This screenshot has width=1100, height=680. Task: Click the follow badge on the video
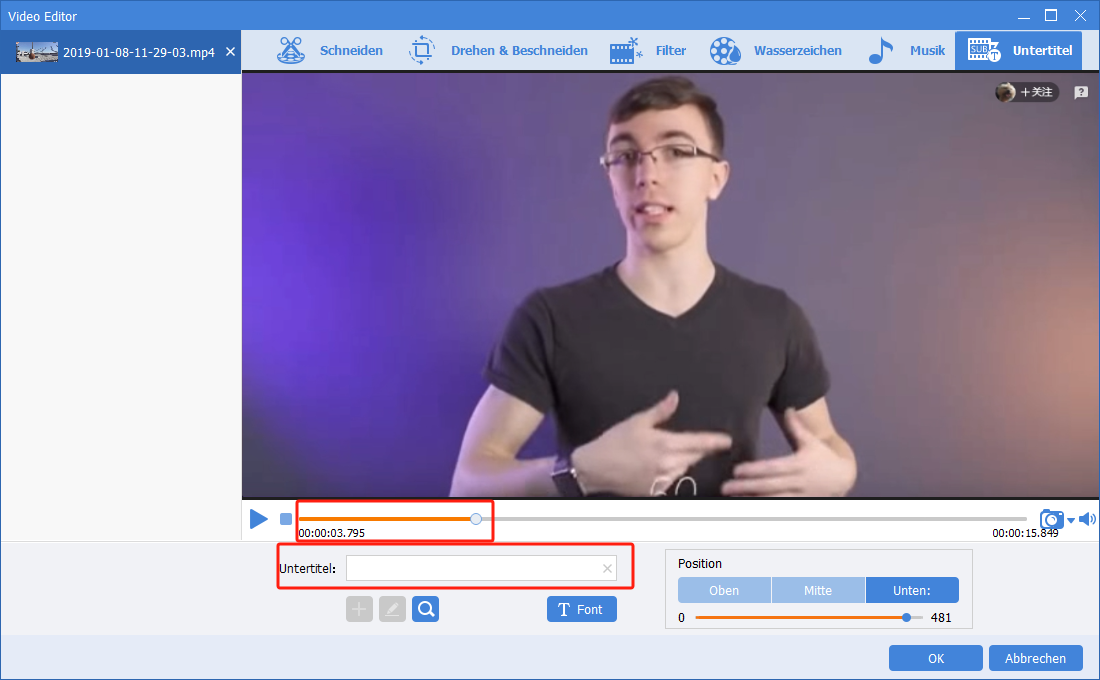(1026, 92)
